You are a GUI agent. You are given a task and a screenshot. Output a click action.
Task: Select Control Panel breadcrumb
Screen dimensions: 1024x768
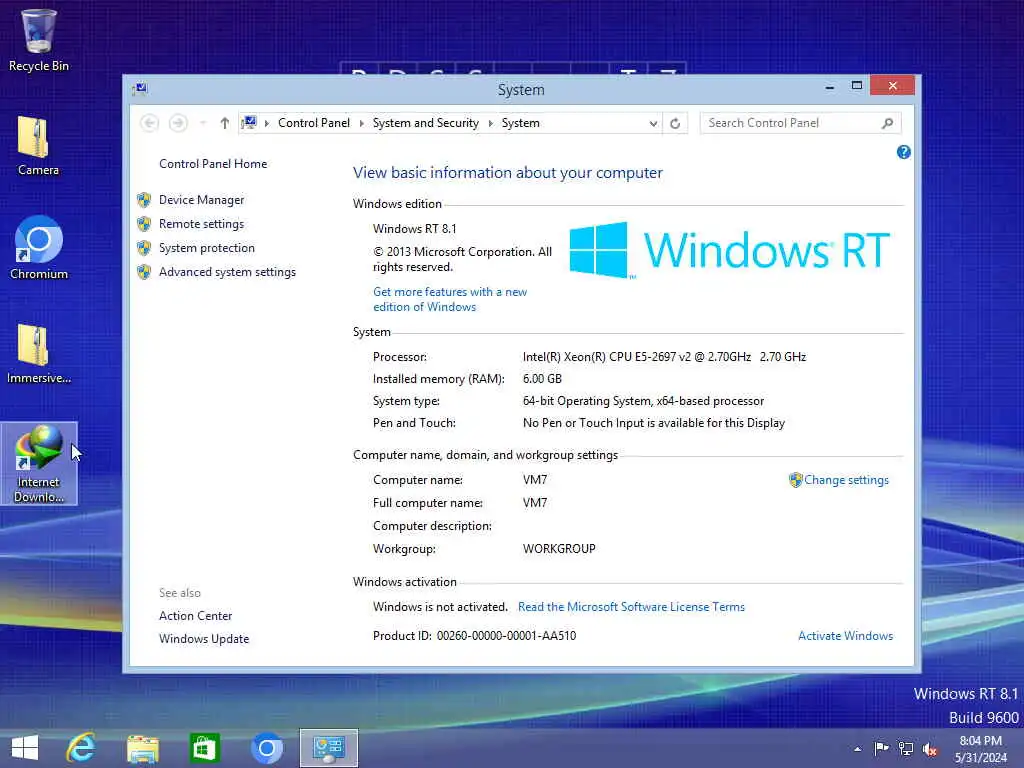(x=313, y=123)
